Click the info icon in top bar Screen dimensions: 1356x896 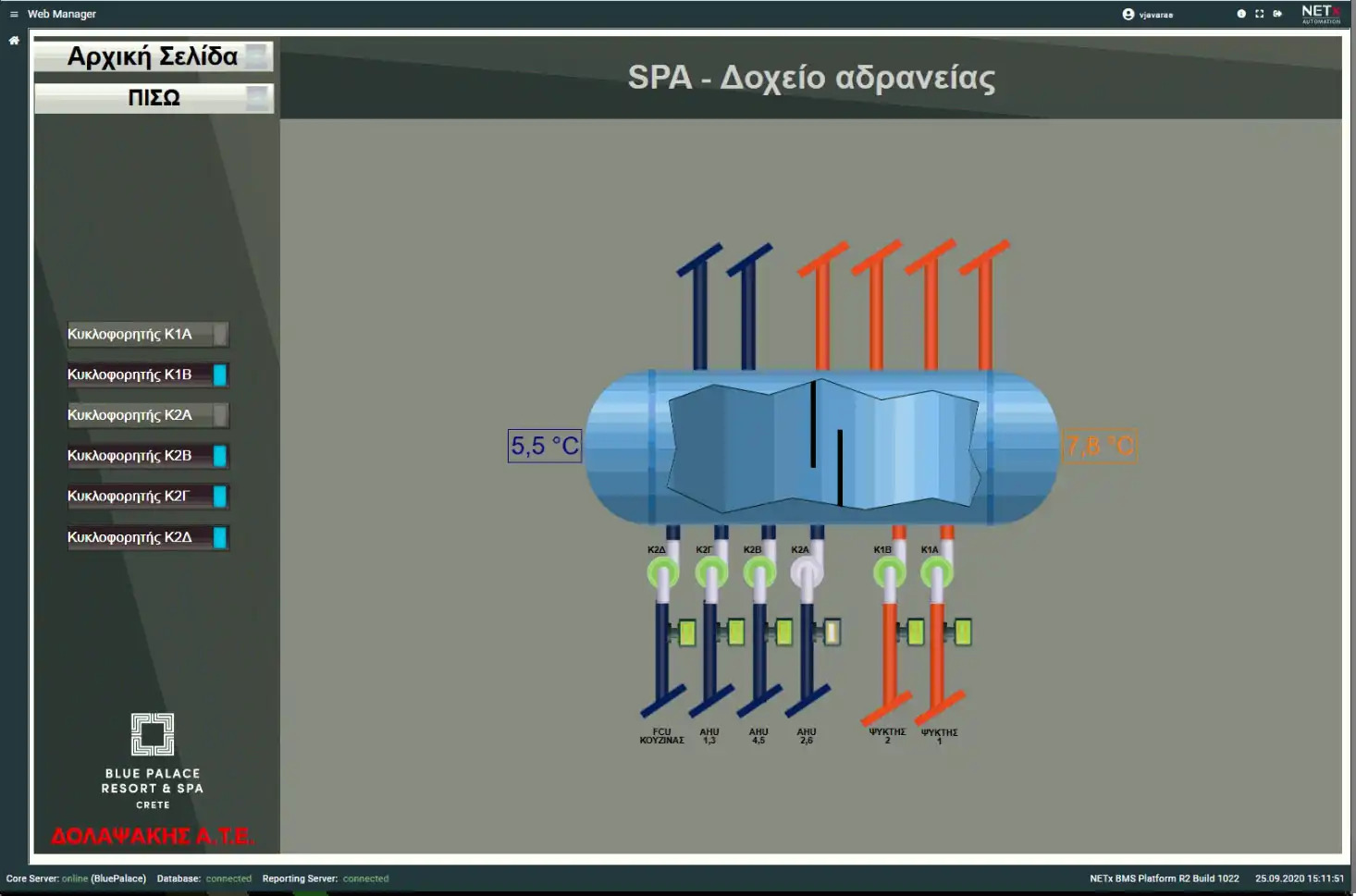1241,14
